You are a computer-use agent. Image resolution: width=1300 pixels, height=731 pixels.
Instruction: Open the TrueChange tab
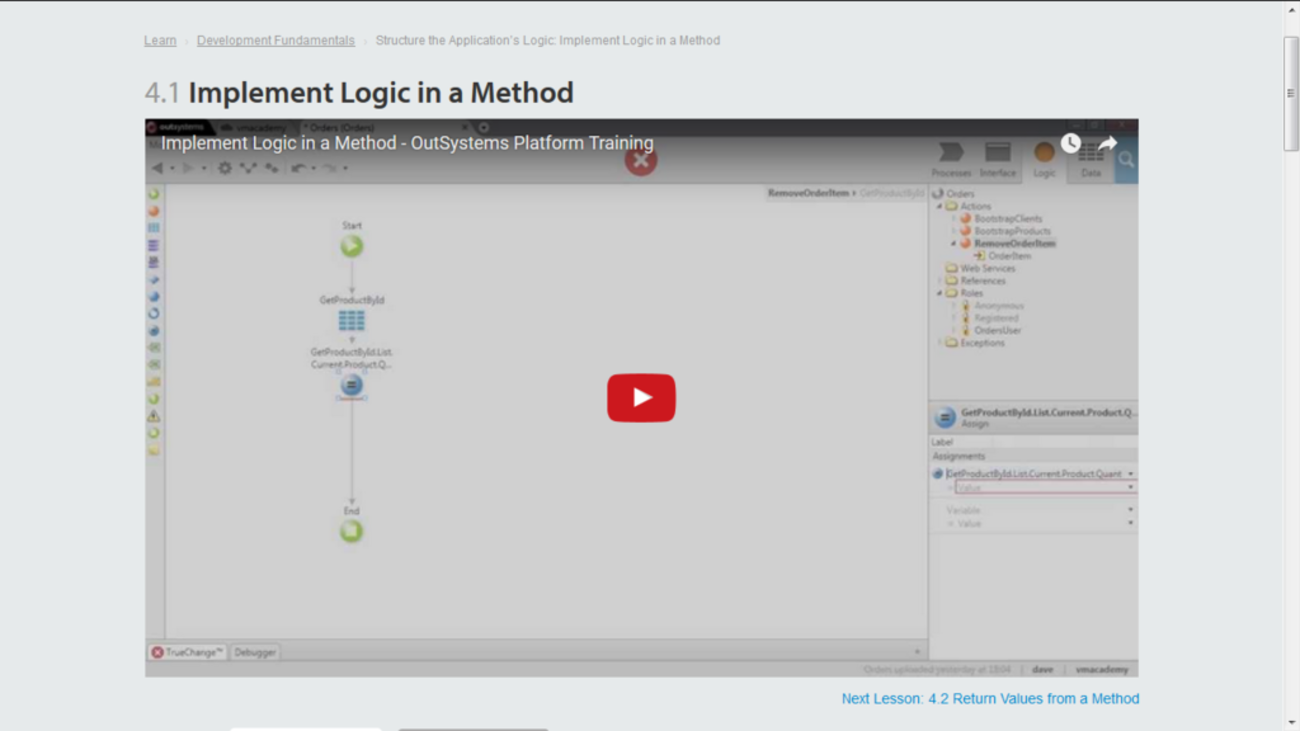[x=188, y=652]
